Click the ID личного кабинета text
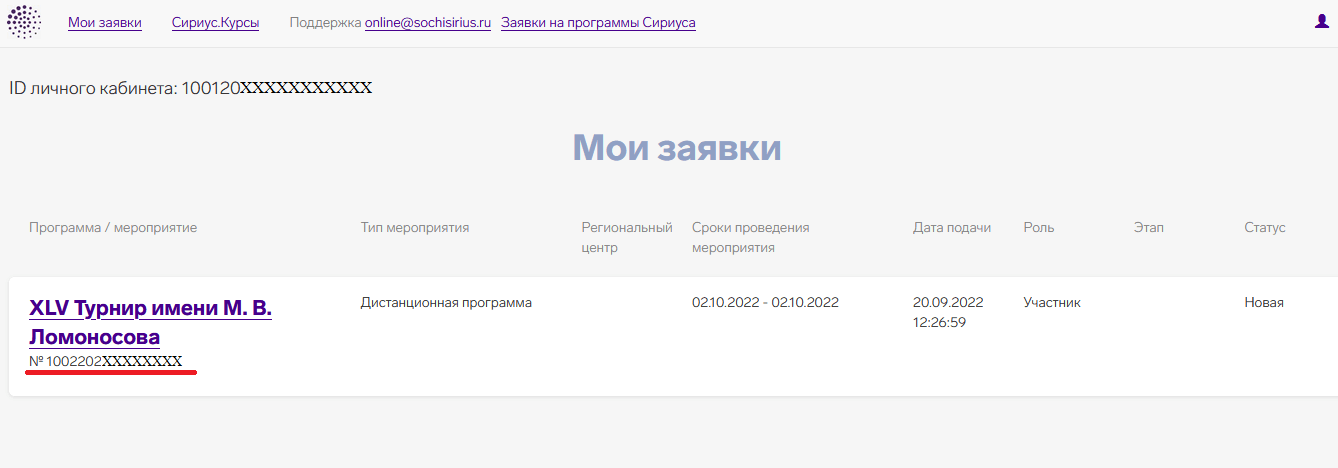The image size is (1338, 468). [190, 88]
